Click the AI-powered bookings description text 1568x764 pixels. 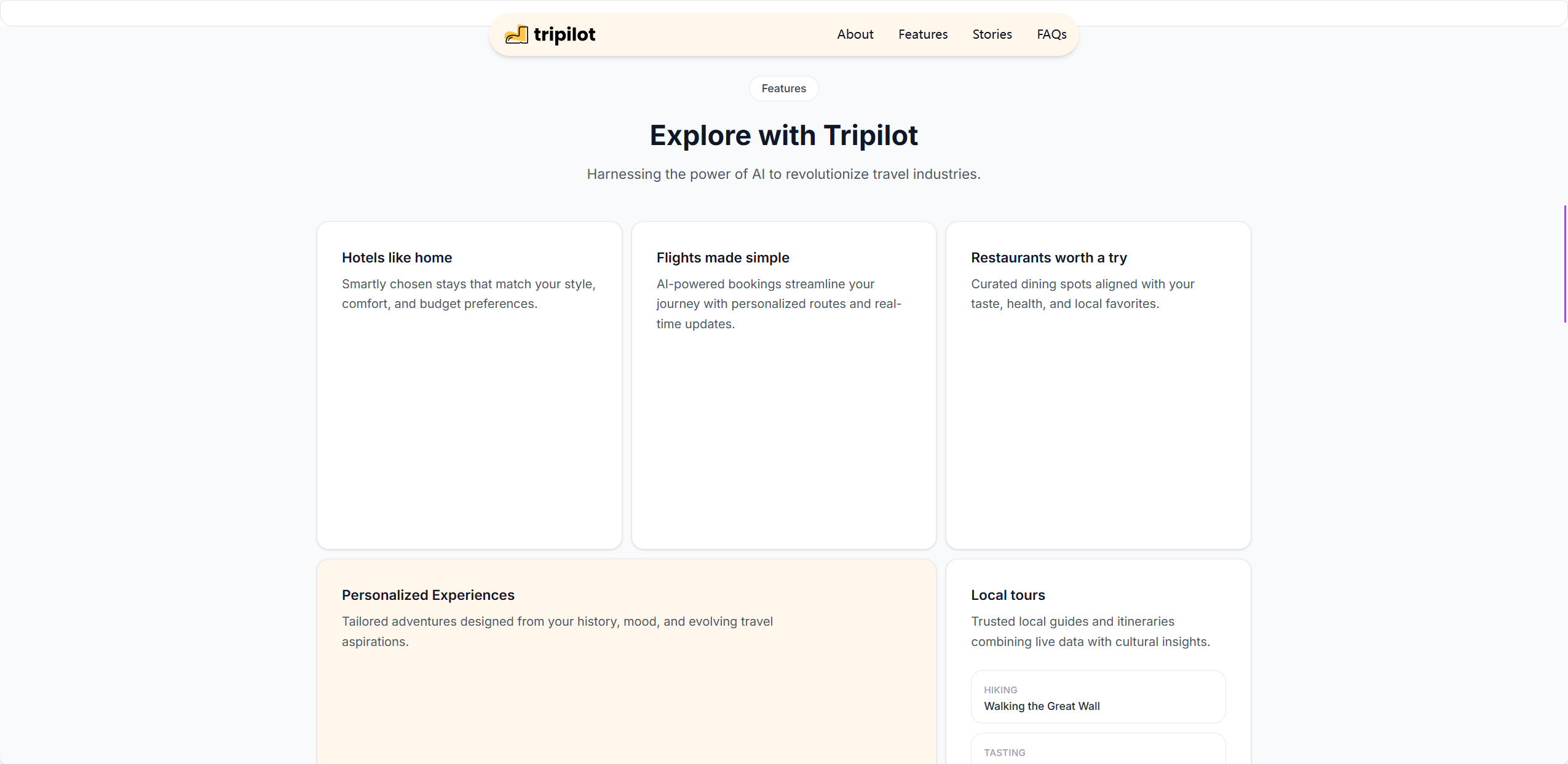click(x=778, y=304)
